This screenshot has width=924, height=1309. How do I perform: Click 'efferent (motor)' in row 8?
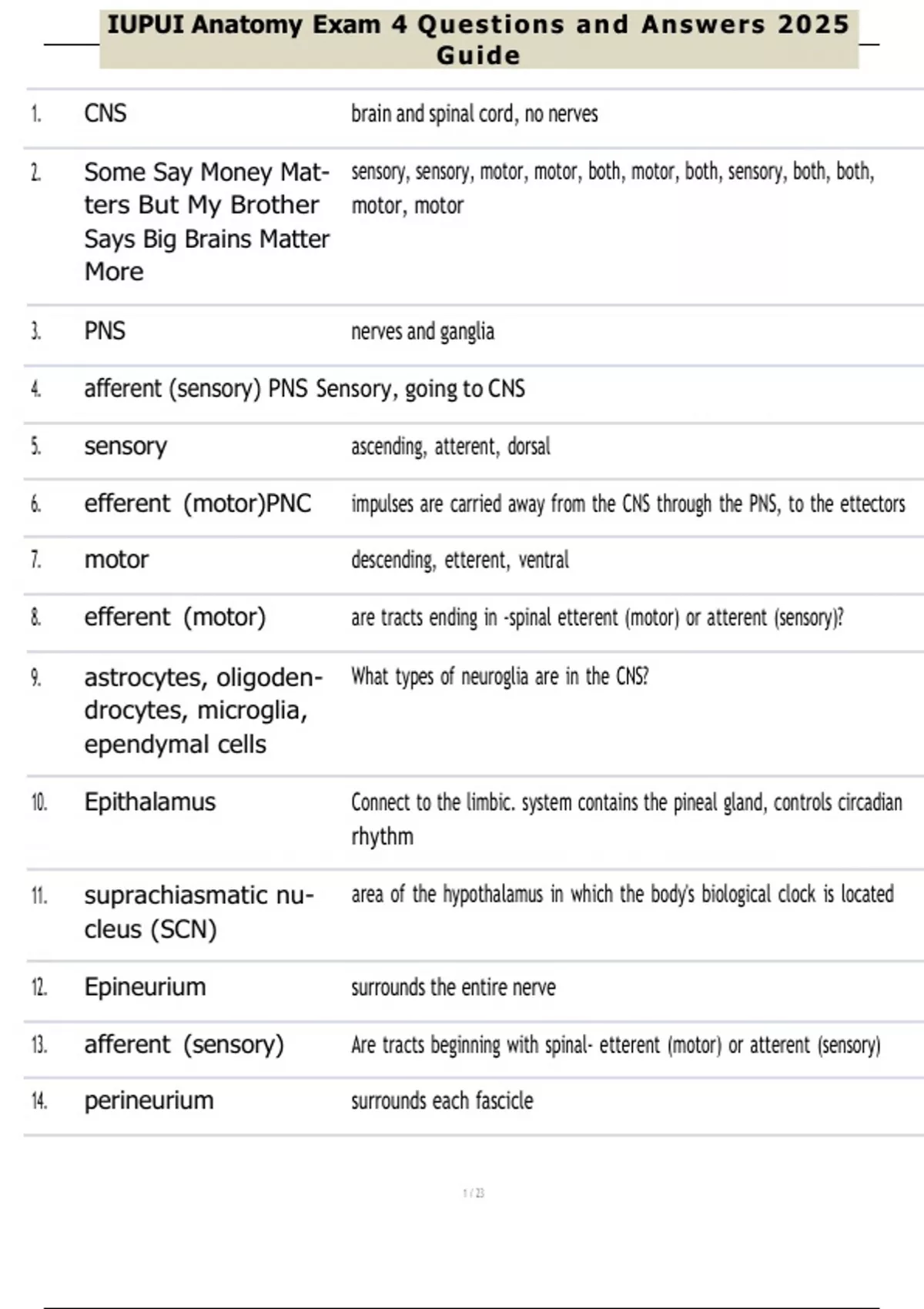coord(175,618)
